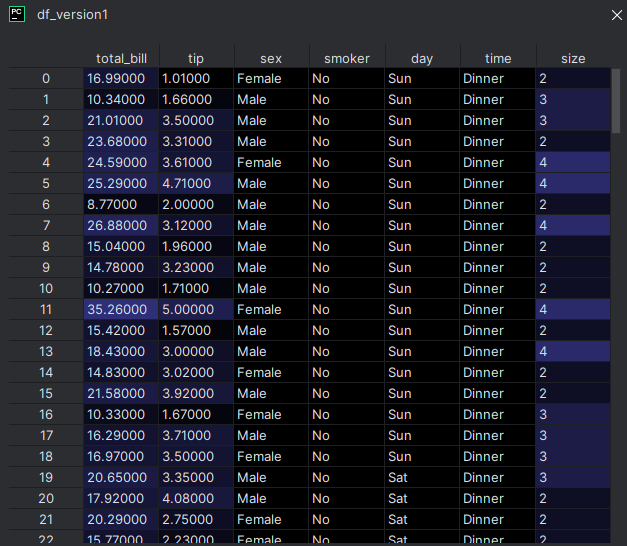Click Sun cell in row 0
The image size is (627, 546).
point(422,78)
